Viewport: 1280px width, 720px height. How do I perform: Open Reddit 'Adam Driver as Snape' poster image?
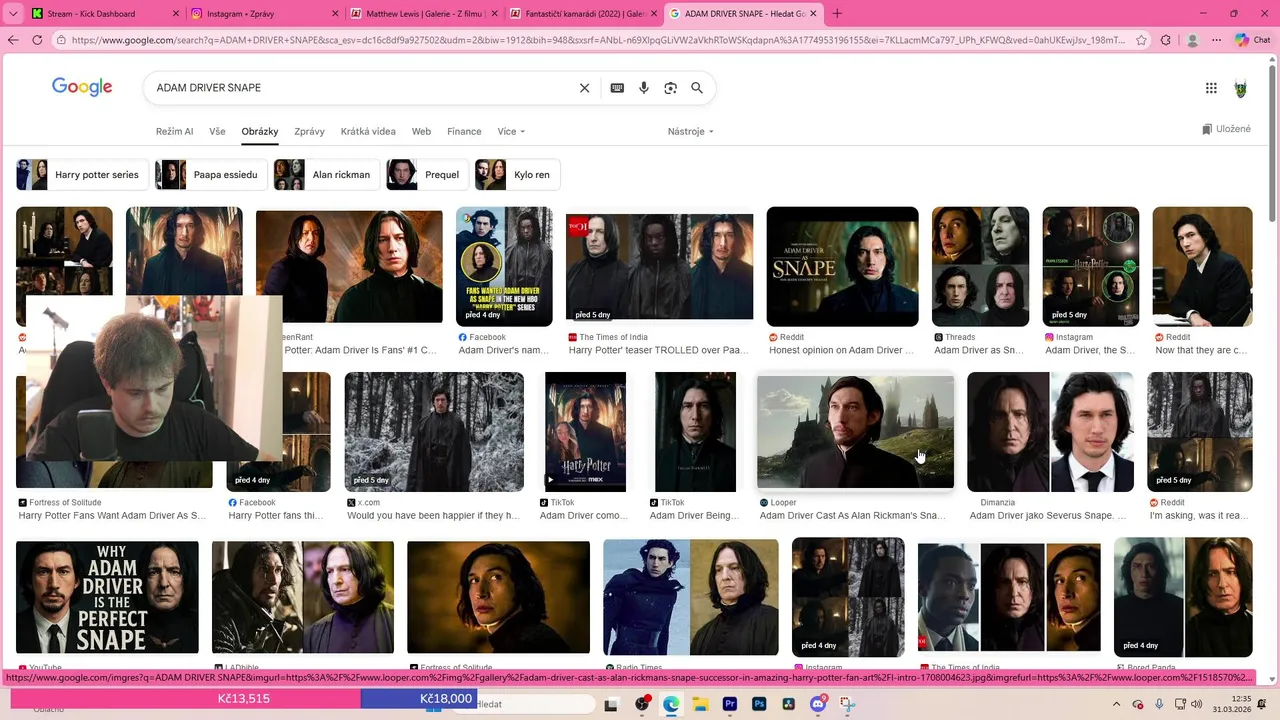tap(842, 266)
